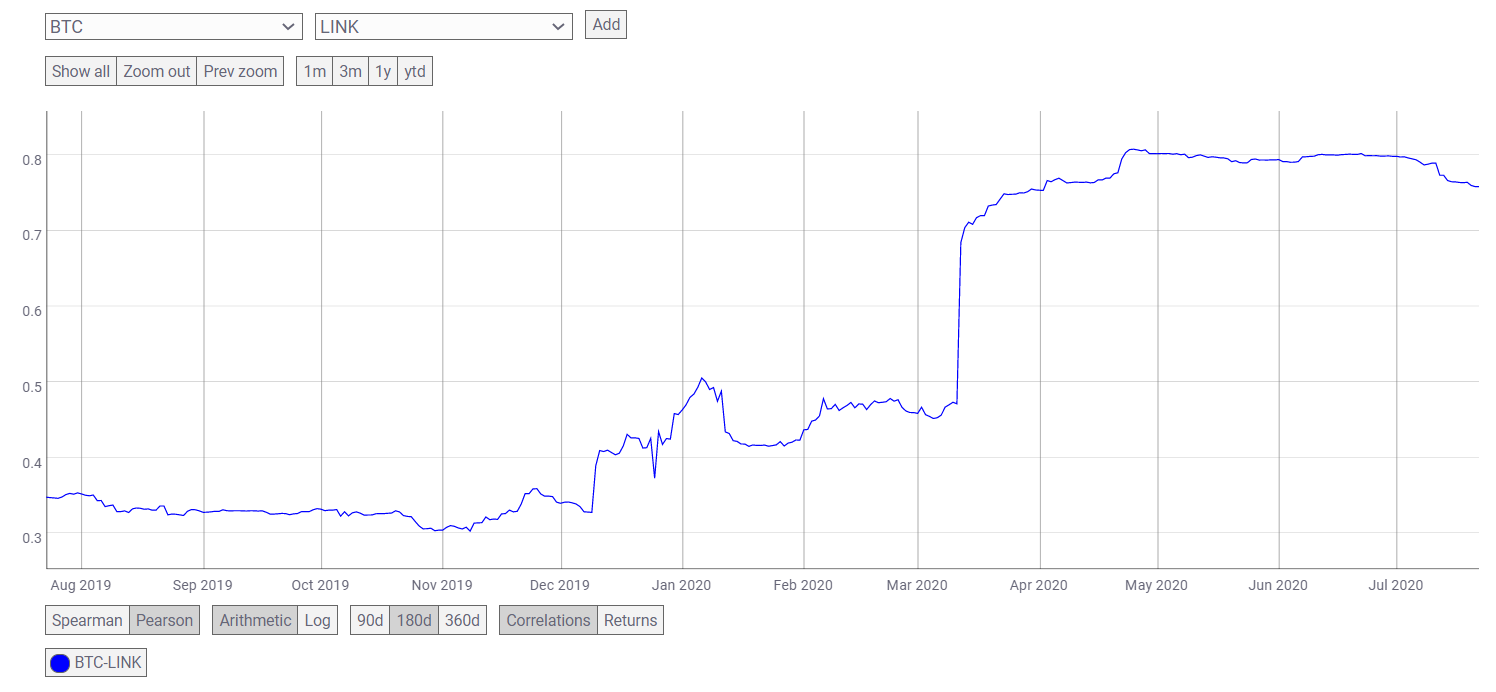1496x692 pixels.
Task: Choose the 90d rolling window
Action: (370, 620)
